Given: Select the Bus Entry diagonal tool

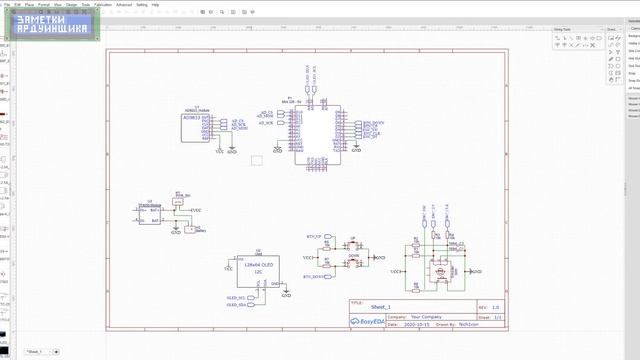Looking at the screenshot, I should [x=571, y=38].
